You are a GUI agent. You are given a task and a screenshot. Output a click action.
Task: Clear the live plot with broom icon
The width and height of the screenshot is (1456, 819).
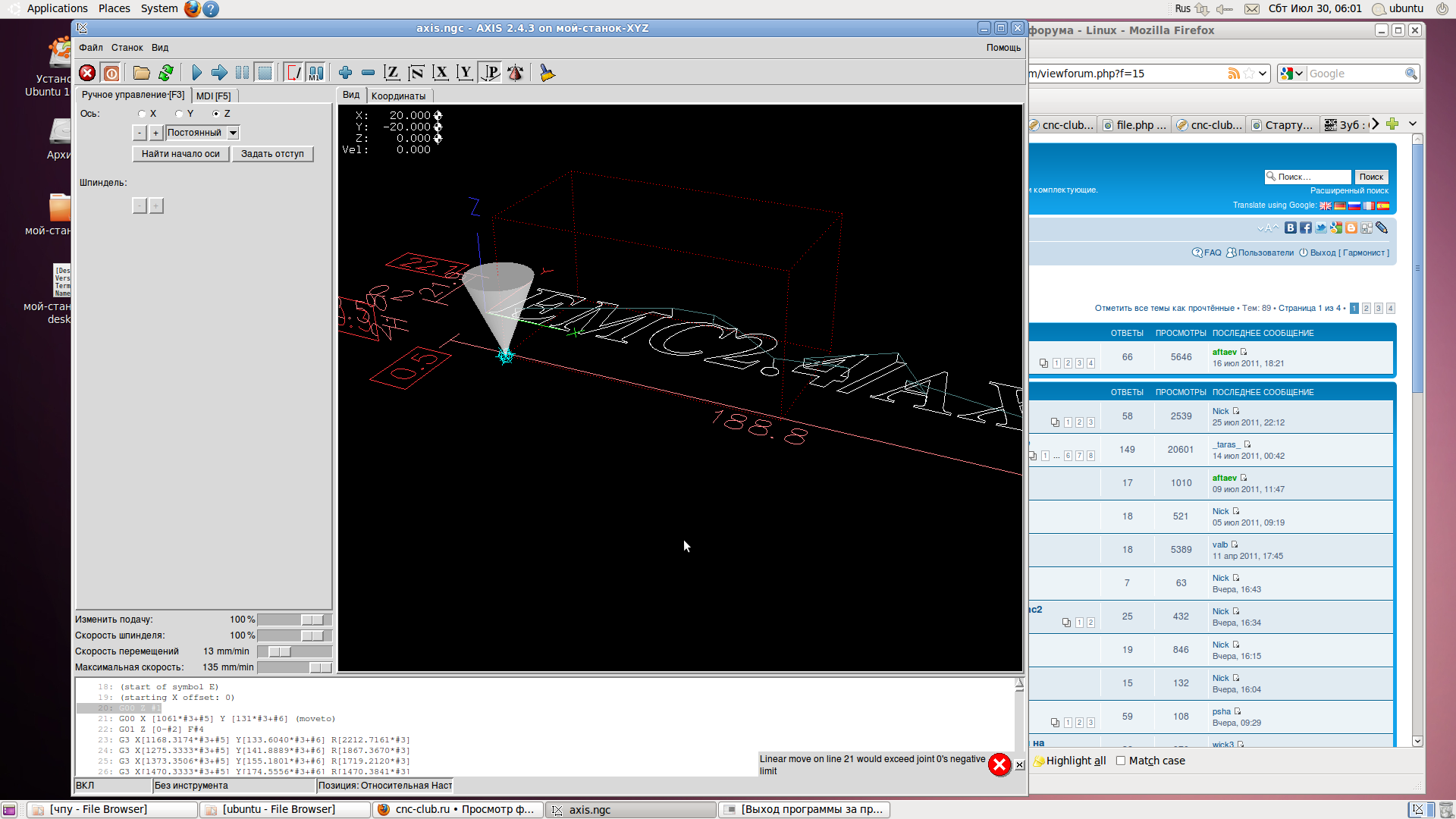[x=547, y=73]
